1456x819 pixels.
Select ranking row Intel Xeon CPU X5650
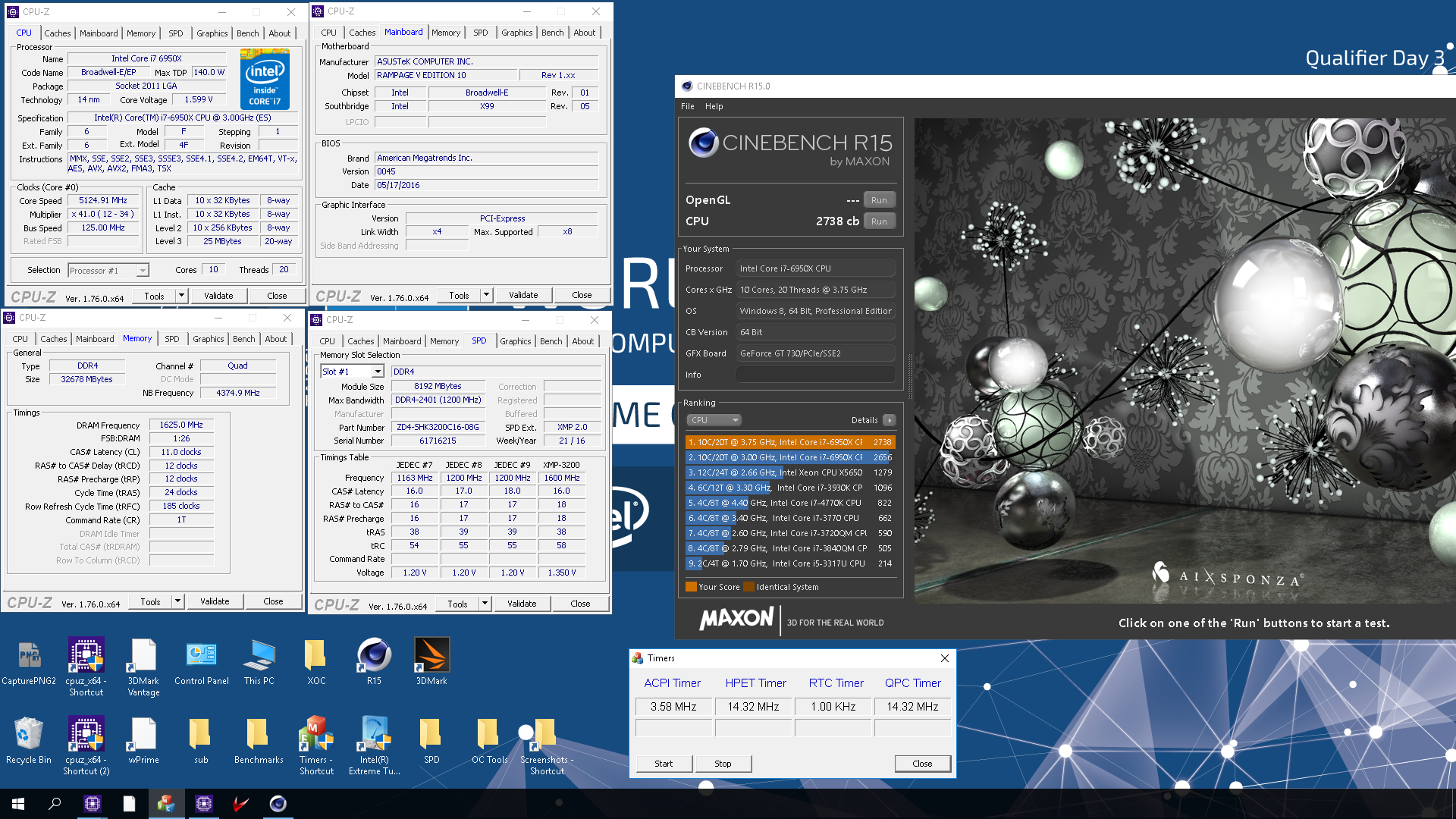click(x=789, y=472)
